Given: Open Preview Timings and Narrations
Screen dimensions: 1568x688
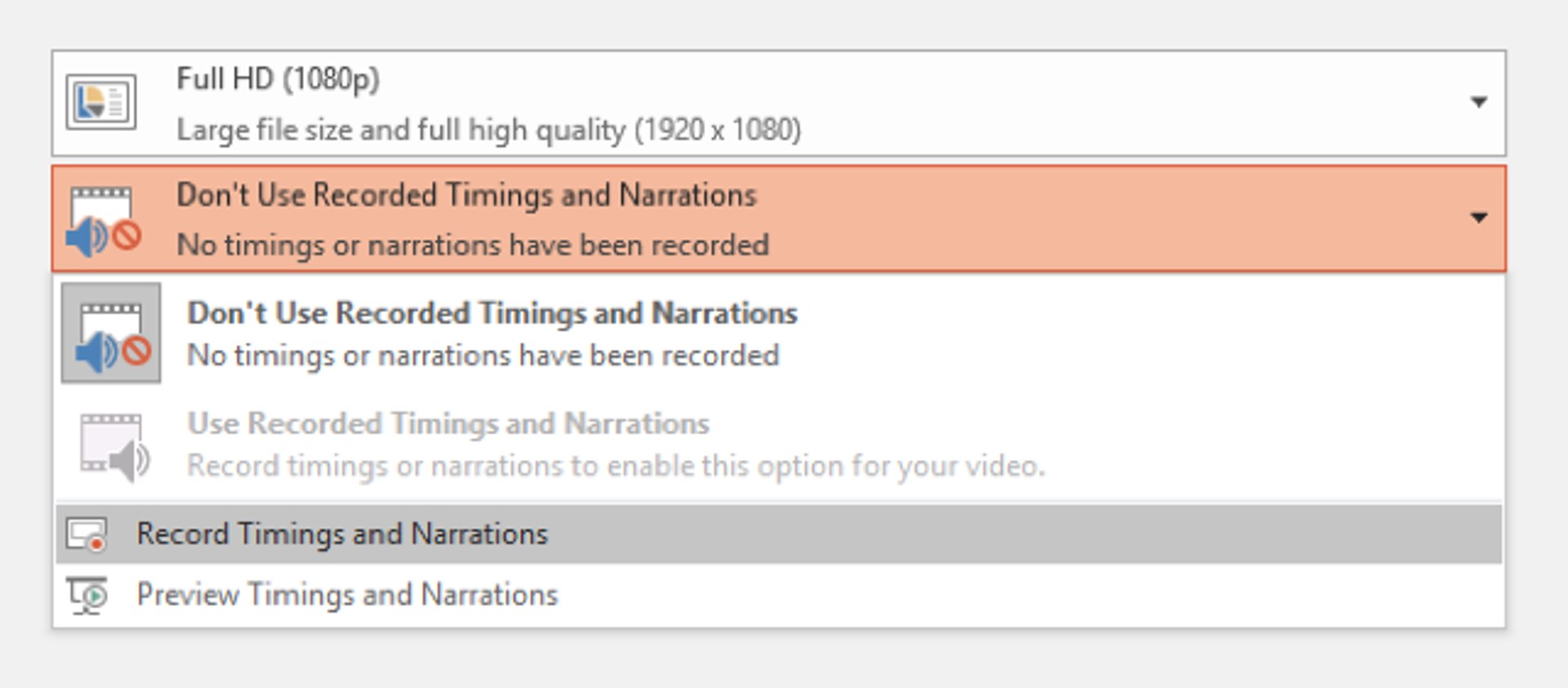Looking at the screenshot, I should [x=347, y=595].
